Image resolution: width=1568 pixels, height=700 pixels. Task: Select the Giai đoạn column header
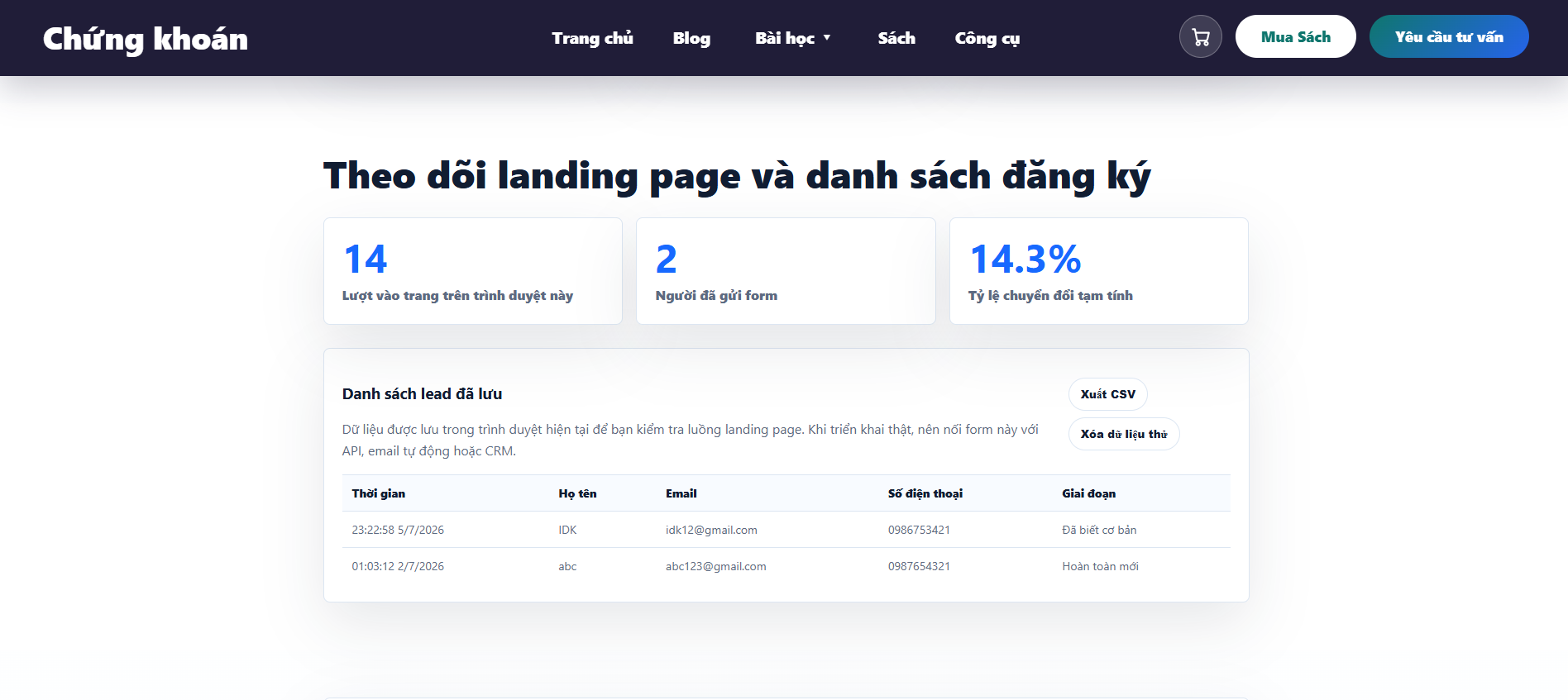pos(1088,493)
